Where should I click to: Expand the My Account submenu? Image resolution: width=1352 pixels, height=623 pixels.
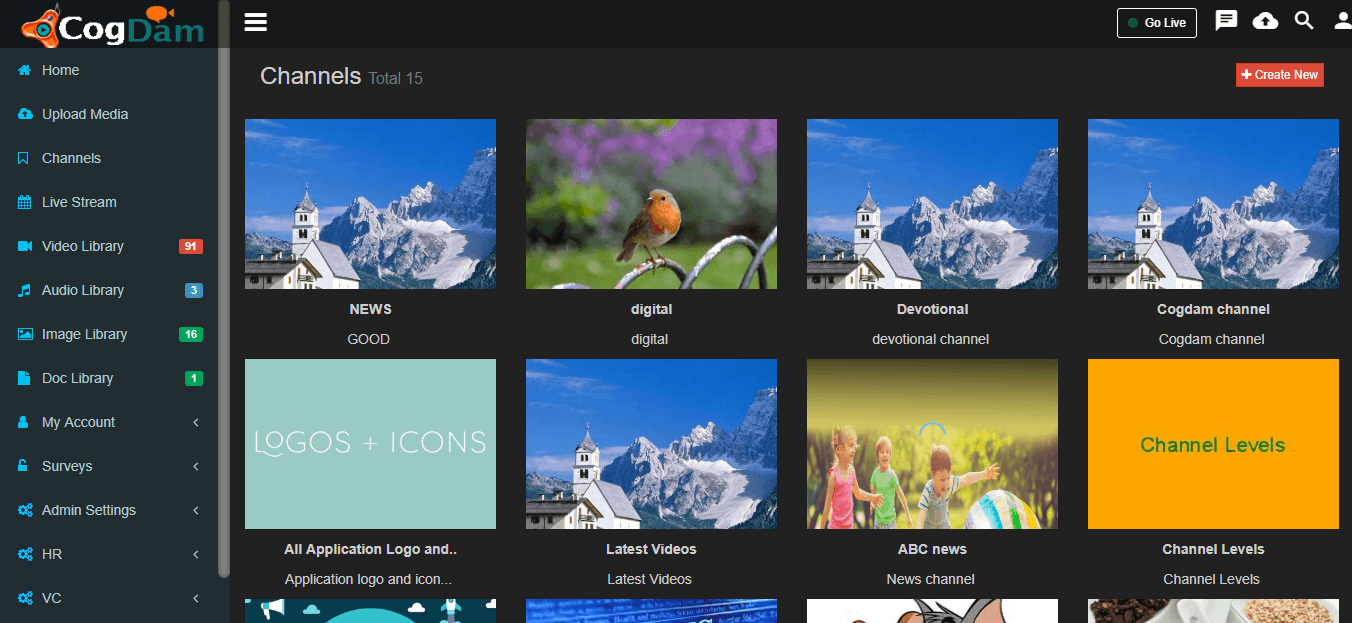click(x=196, y=422)
